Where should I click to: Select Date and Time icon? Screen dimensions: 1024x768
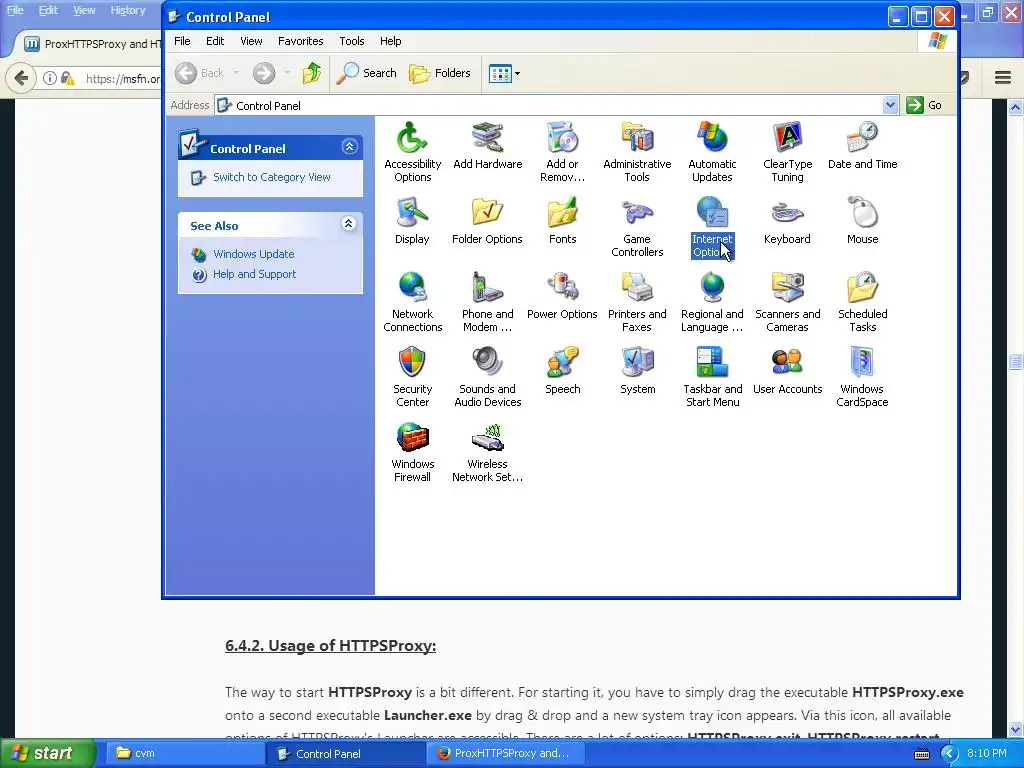(862, 145)
